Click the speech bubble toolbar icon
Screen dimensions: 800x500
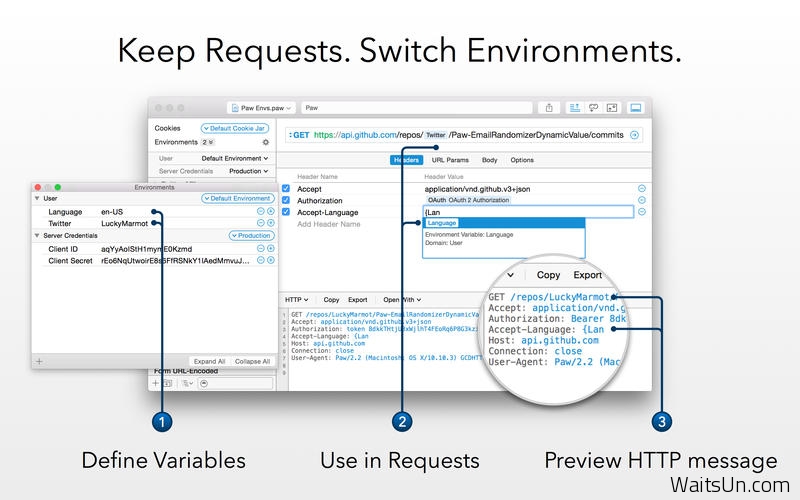(x=593, y=108)
